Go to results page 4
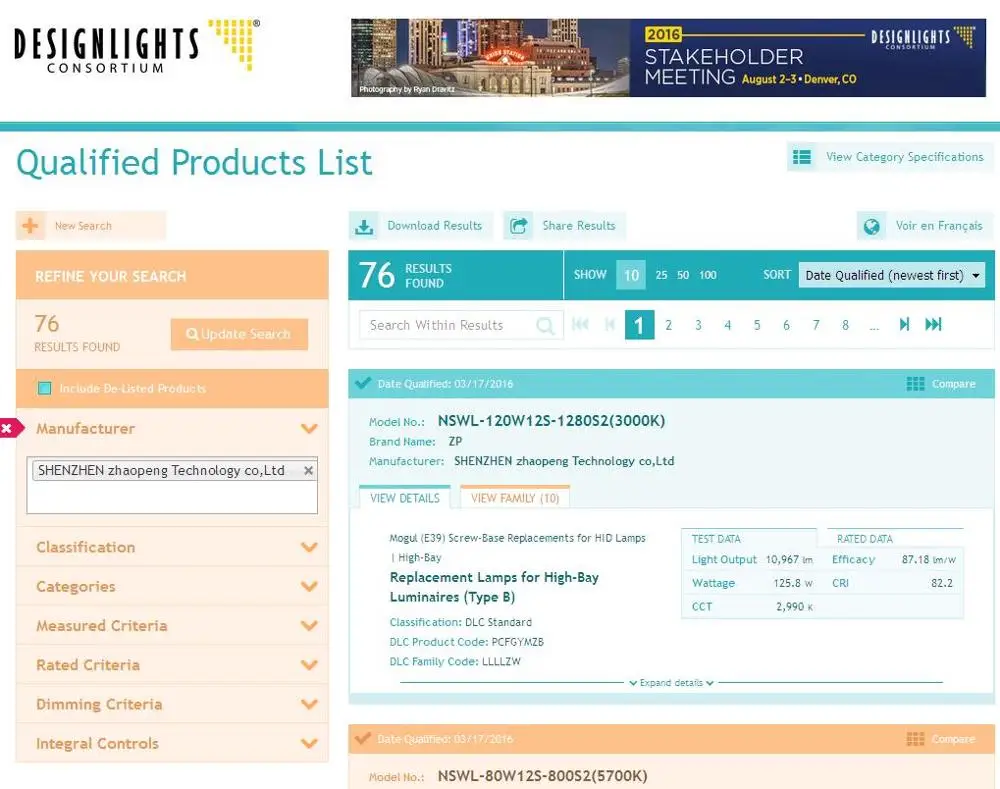This screenshot has height=789, width=1000. [x=728, y=325]
